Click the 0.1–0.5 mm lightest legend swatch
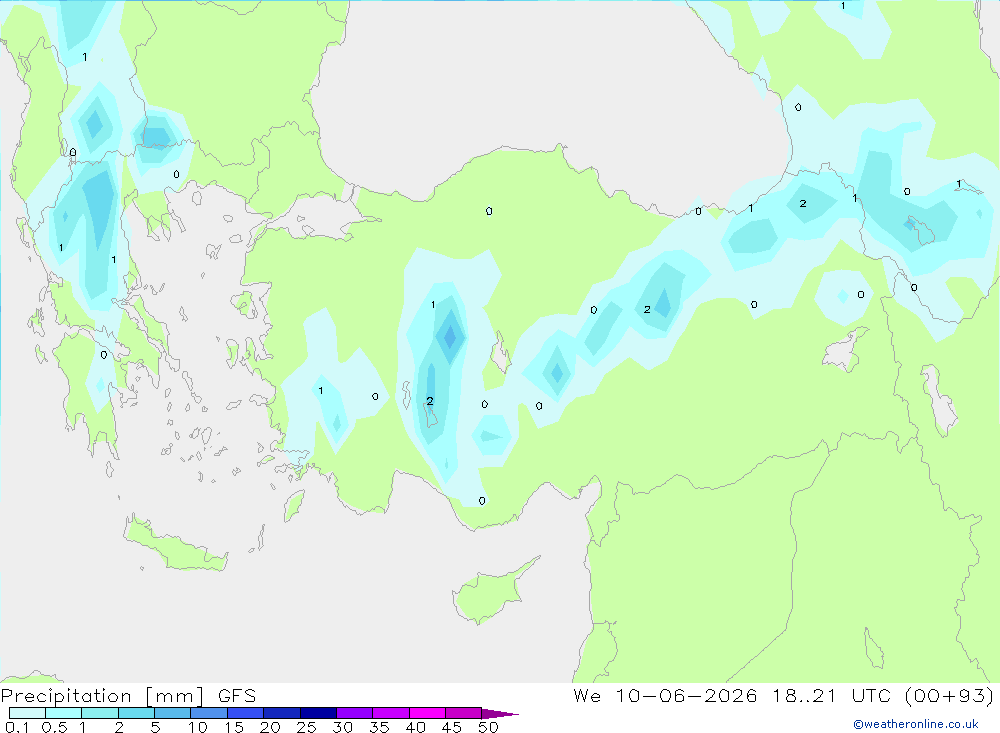This screenshot has width=1000, height=733. coord(27,713)
